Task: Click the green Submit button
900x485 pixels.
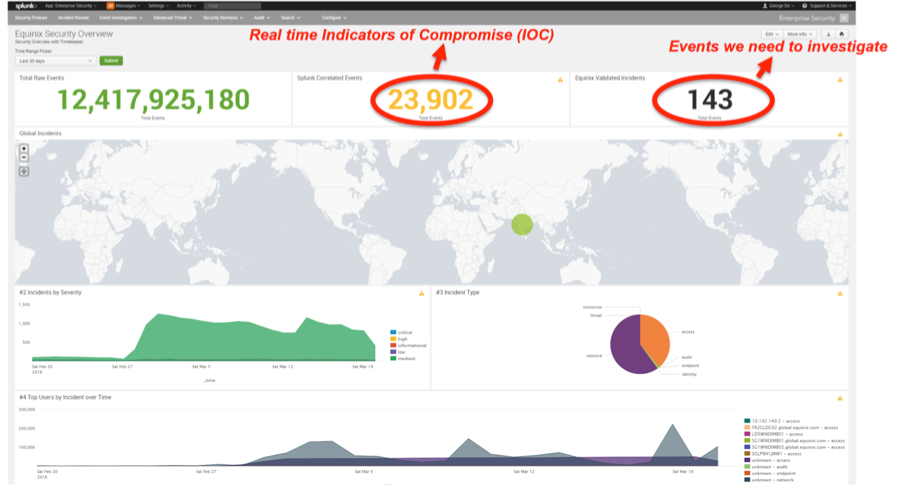Action: 111,61
